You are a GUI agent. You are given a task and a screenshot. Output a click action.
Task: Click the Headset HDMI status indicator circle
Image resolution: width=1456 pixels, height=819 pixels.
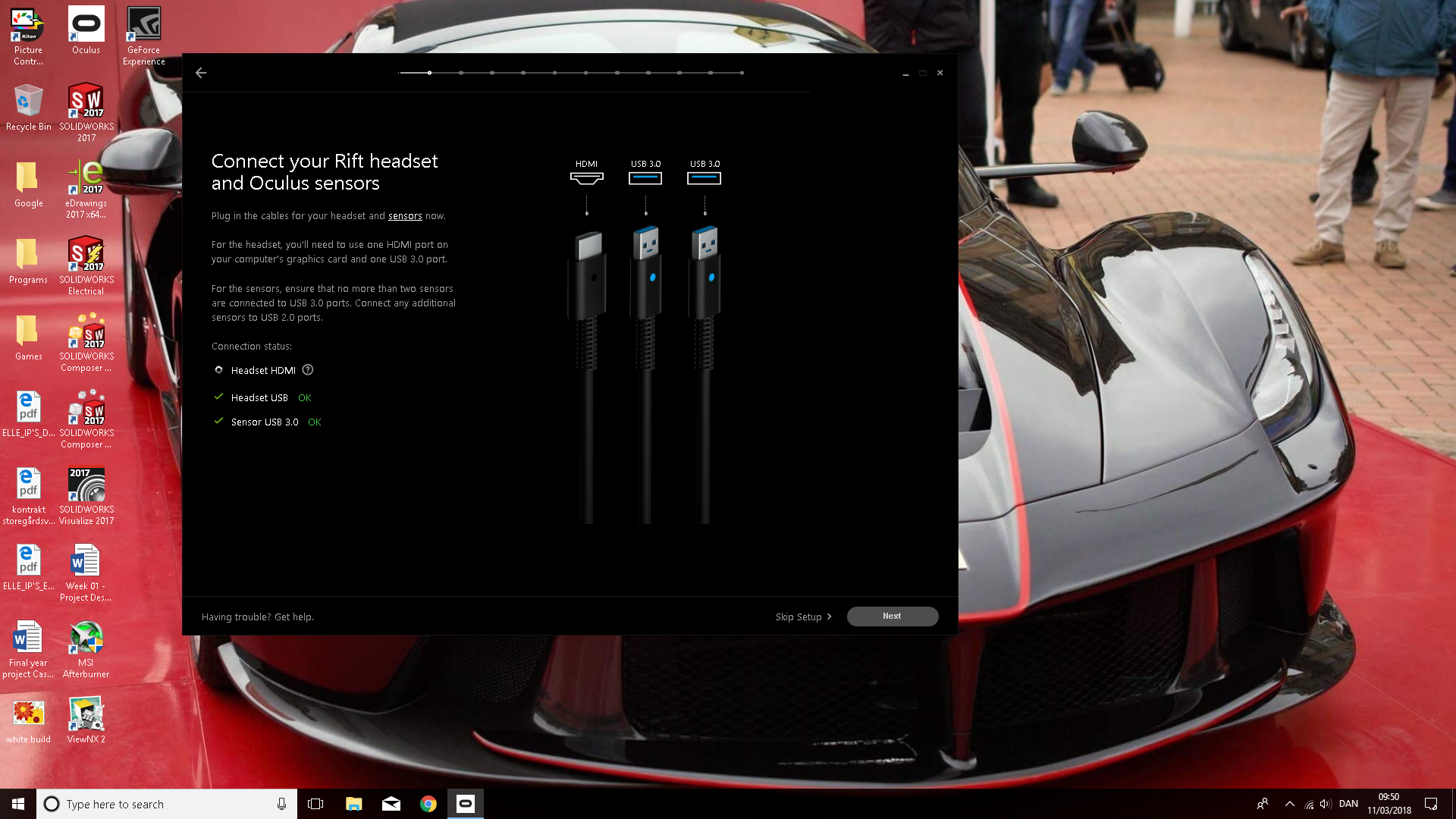click(x=219, y=370)
